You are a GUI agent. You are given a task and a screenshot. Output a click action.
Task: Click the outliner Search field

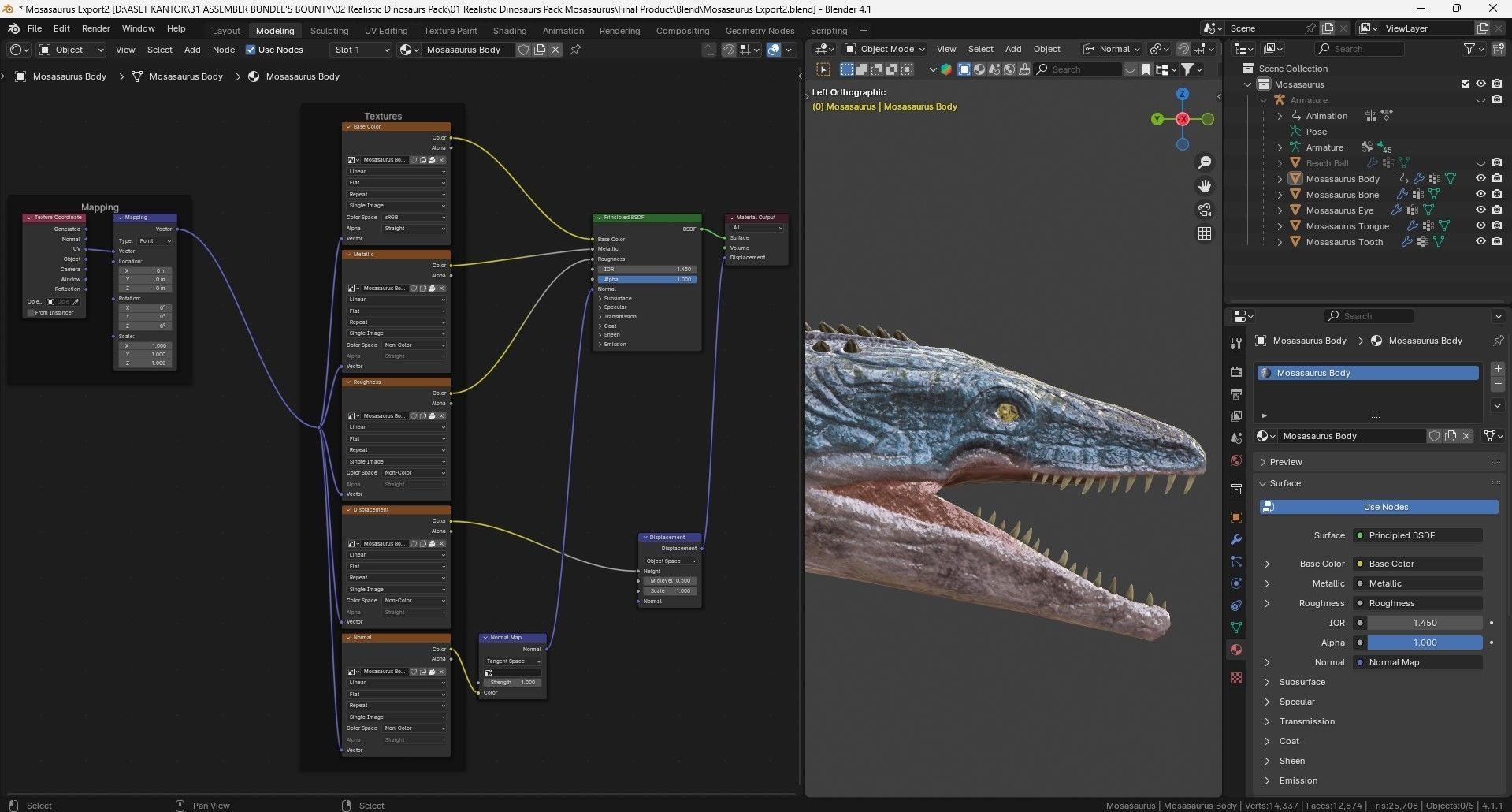point(1359,49)
